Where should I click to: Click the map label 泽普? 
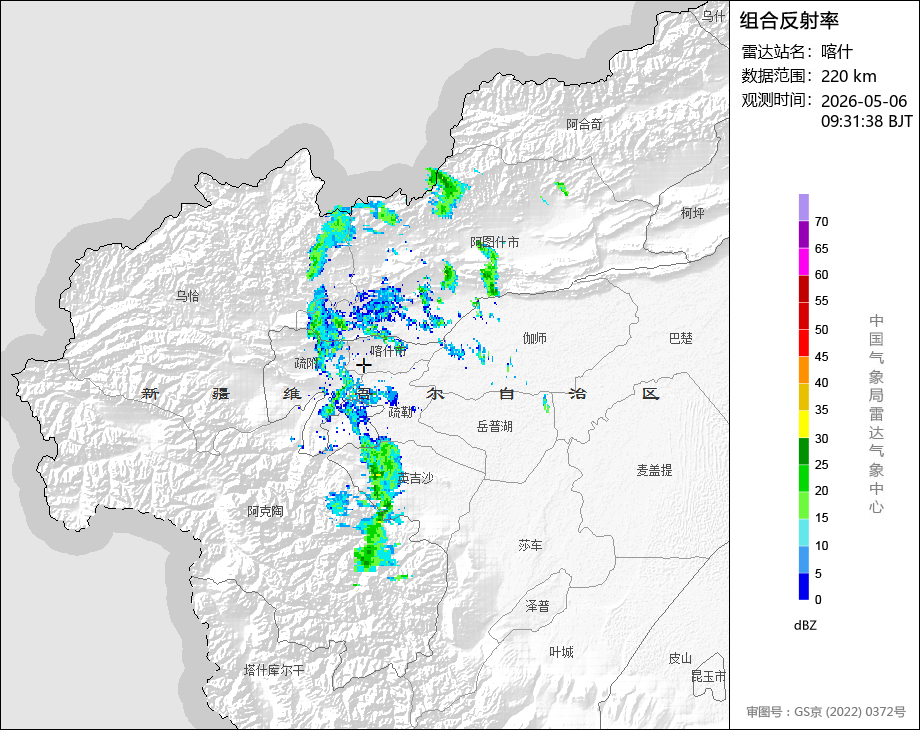537,606
